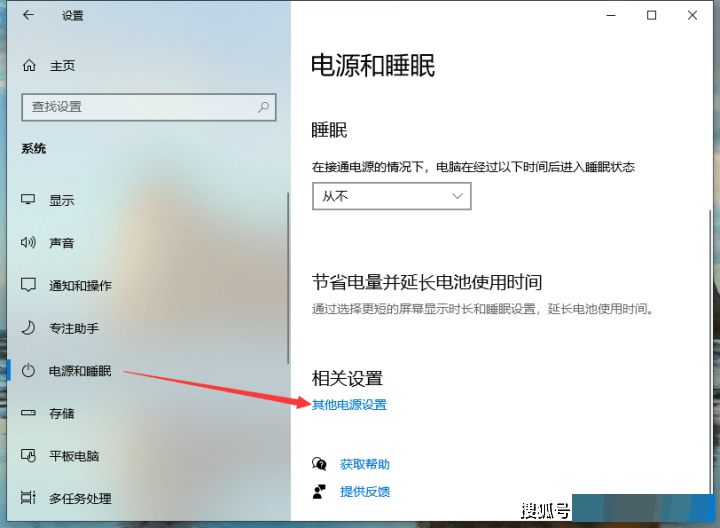This screenshot has height=528, width=720.
Task: Open 多任务处理 settings page
Action: 80,499
